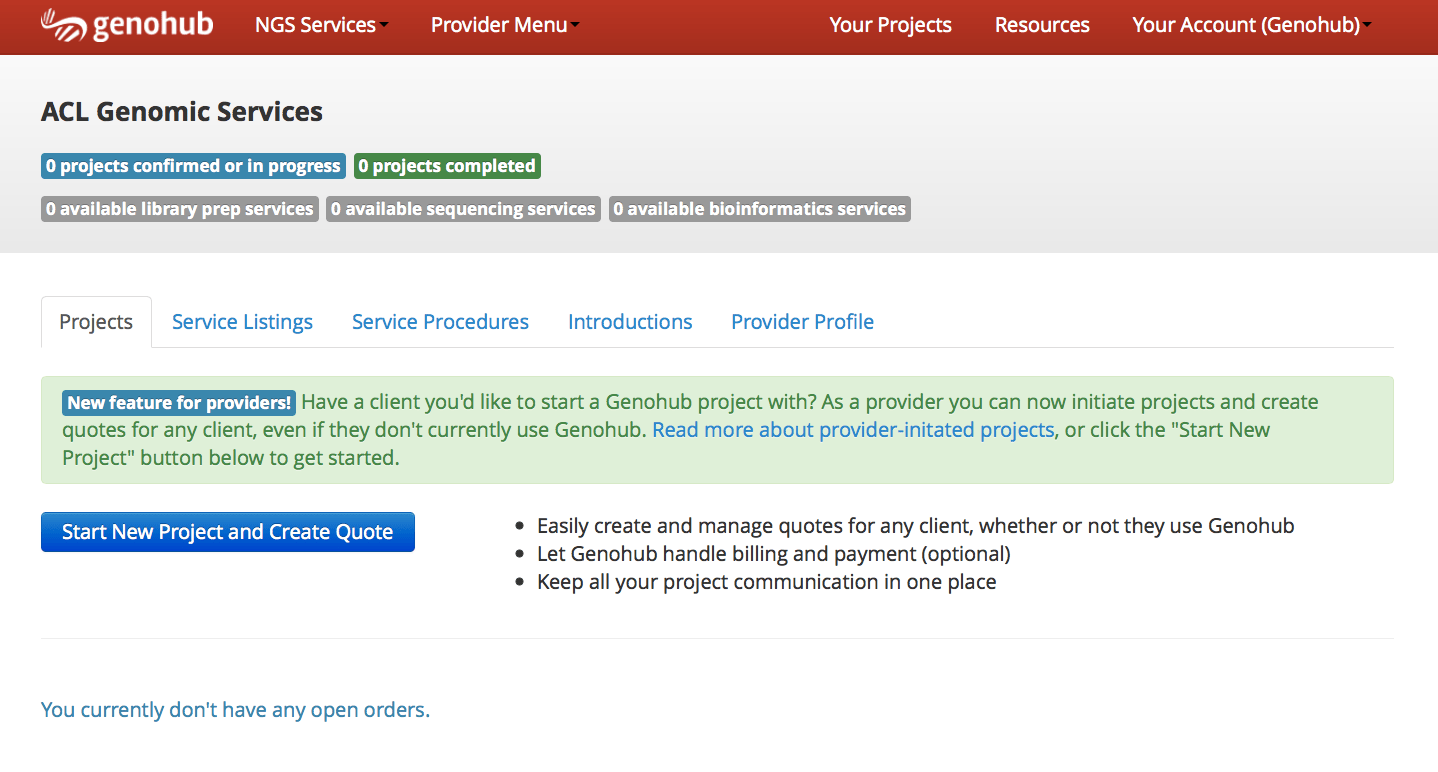Open the NGS Services dropdown
Image resolution: width=1438 pixels, height=772 pixels.
click(x=320, y=24)
